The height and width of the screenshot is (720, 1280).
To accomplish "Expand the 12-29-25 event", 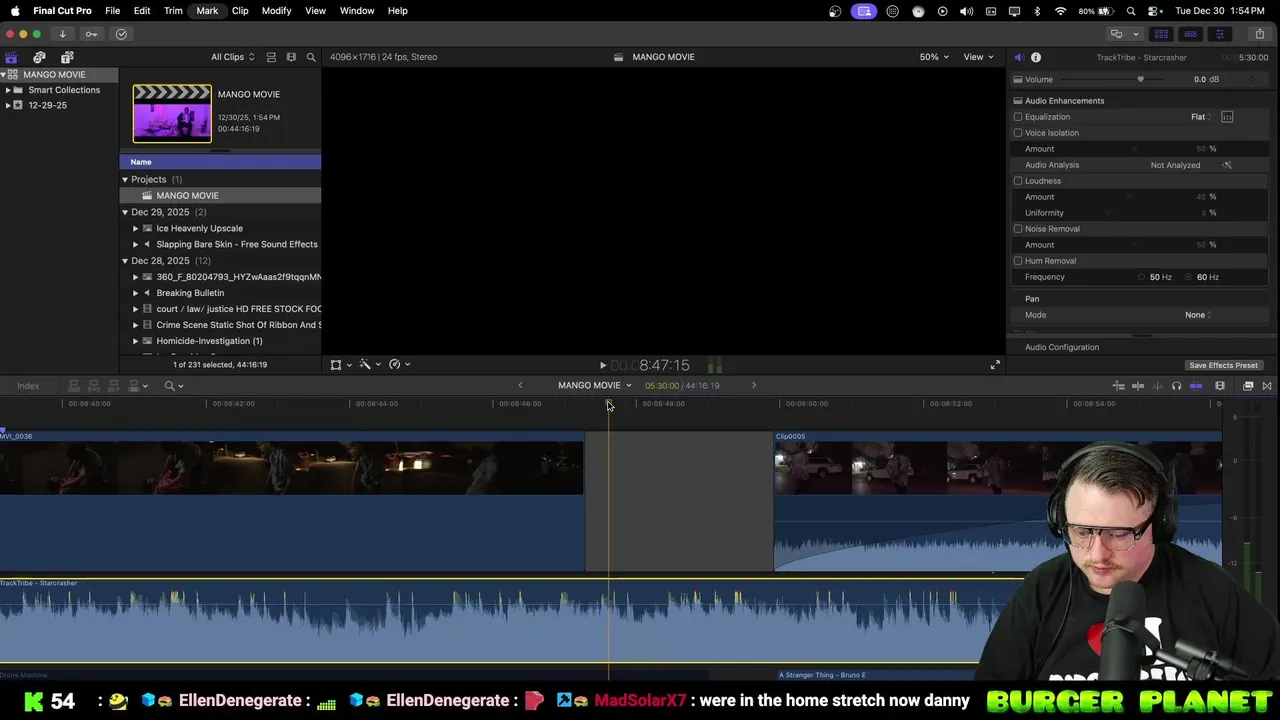I will coord(8,105).
